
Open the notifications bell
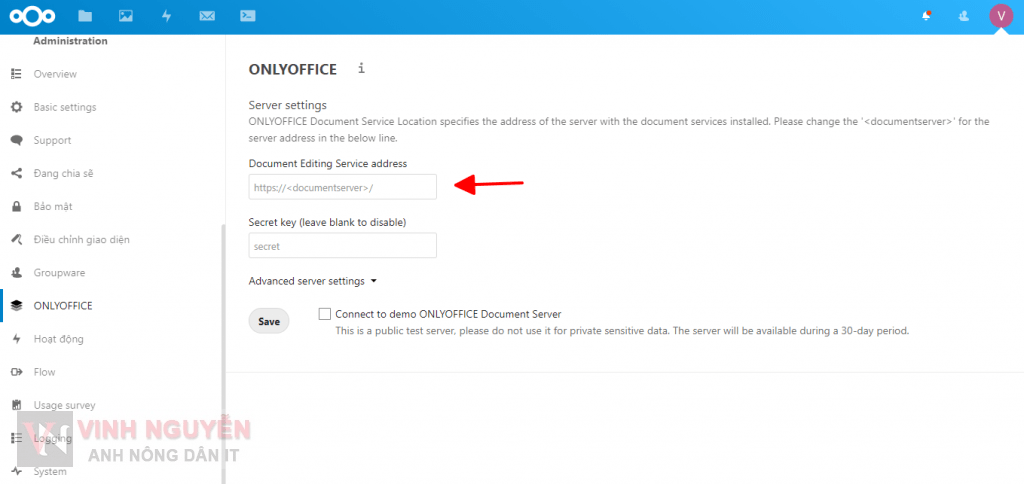927,16
